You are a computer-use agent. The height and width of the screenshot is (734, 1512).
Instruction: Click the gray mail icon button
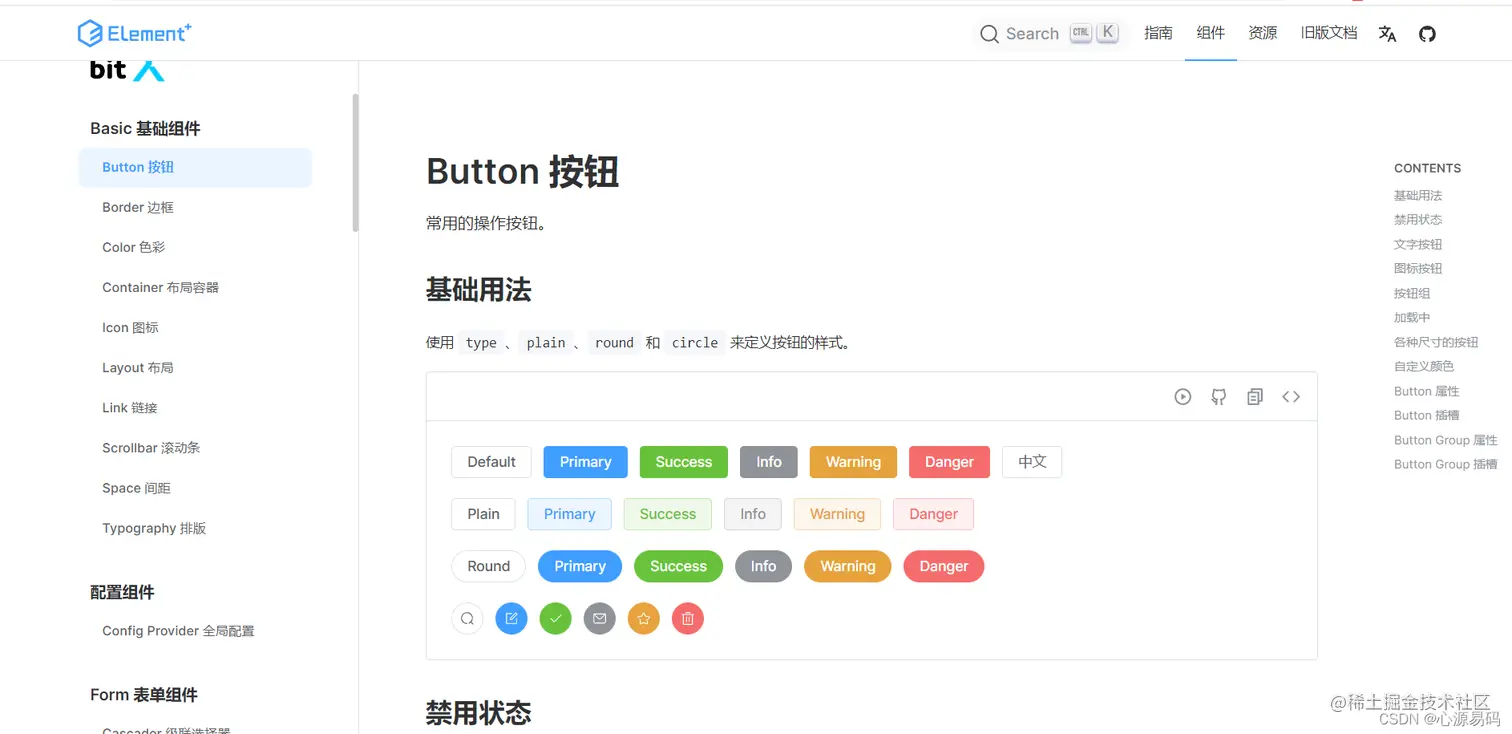coord(599,618)
